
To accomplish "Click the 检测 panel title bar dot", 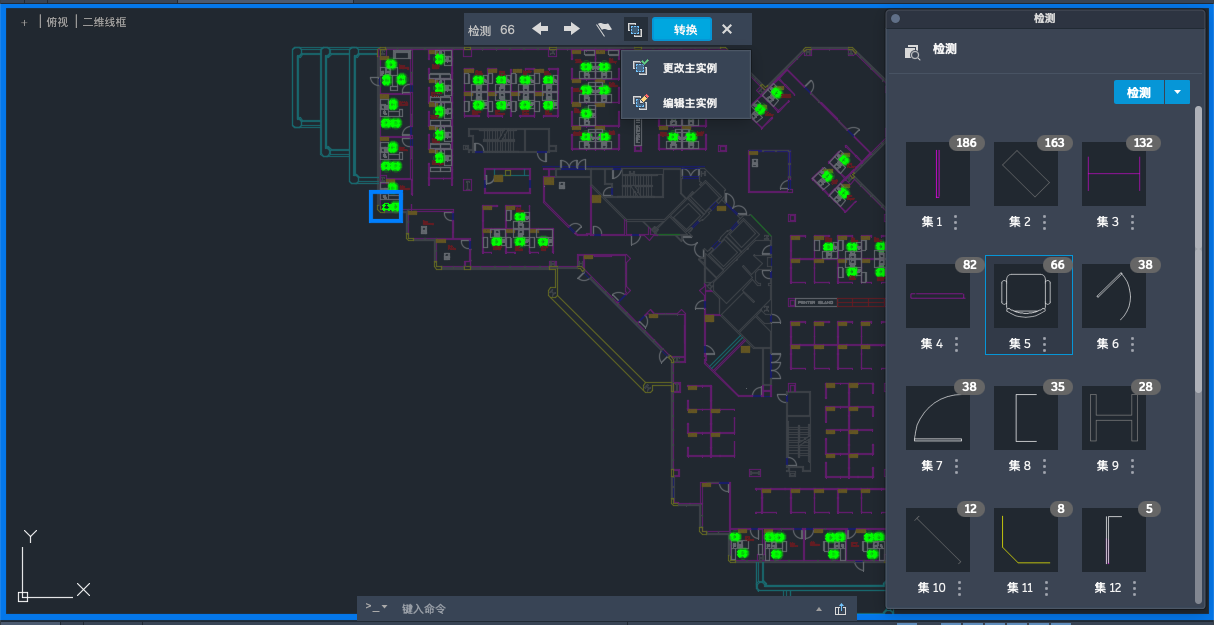I will point(895,18).
